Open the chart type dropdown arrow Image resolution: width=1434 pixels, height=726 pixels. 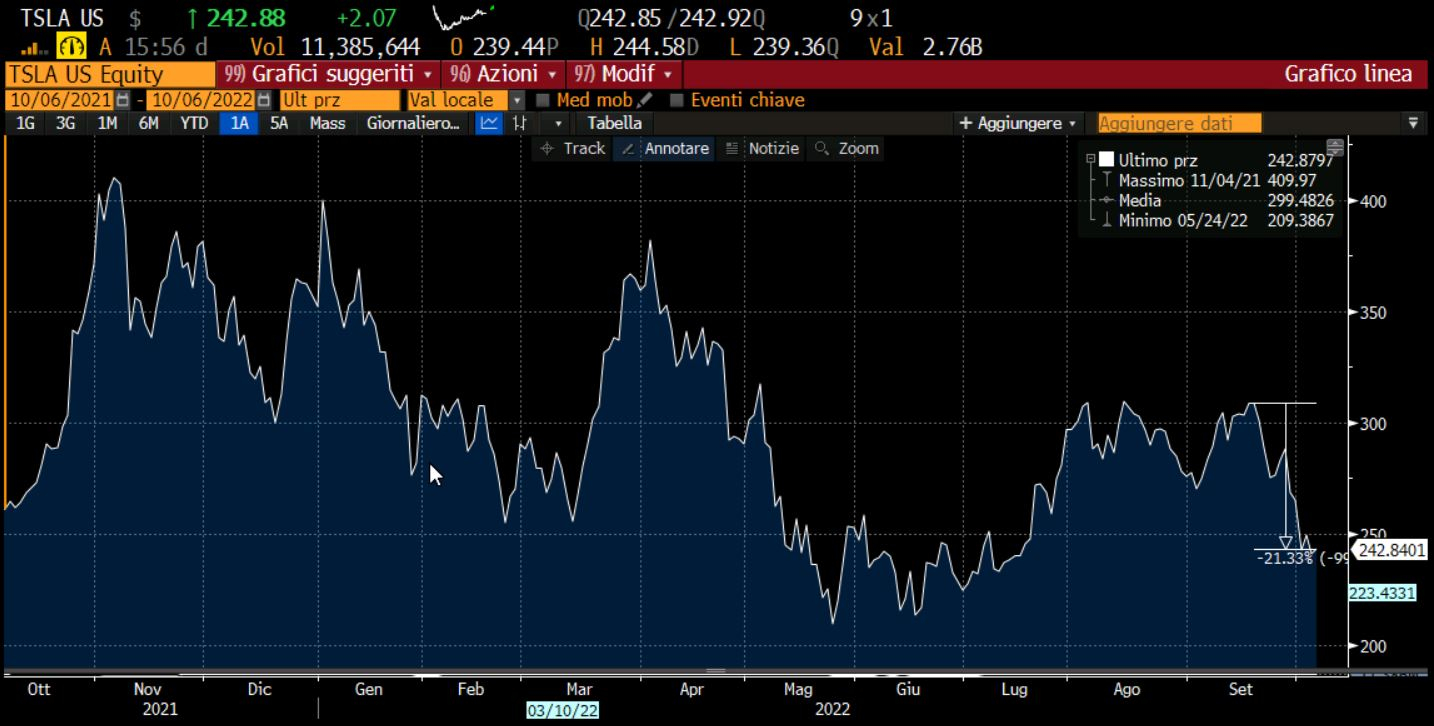point(558,123)
